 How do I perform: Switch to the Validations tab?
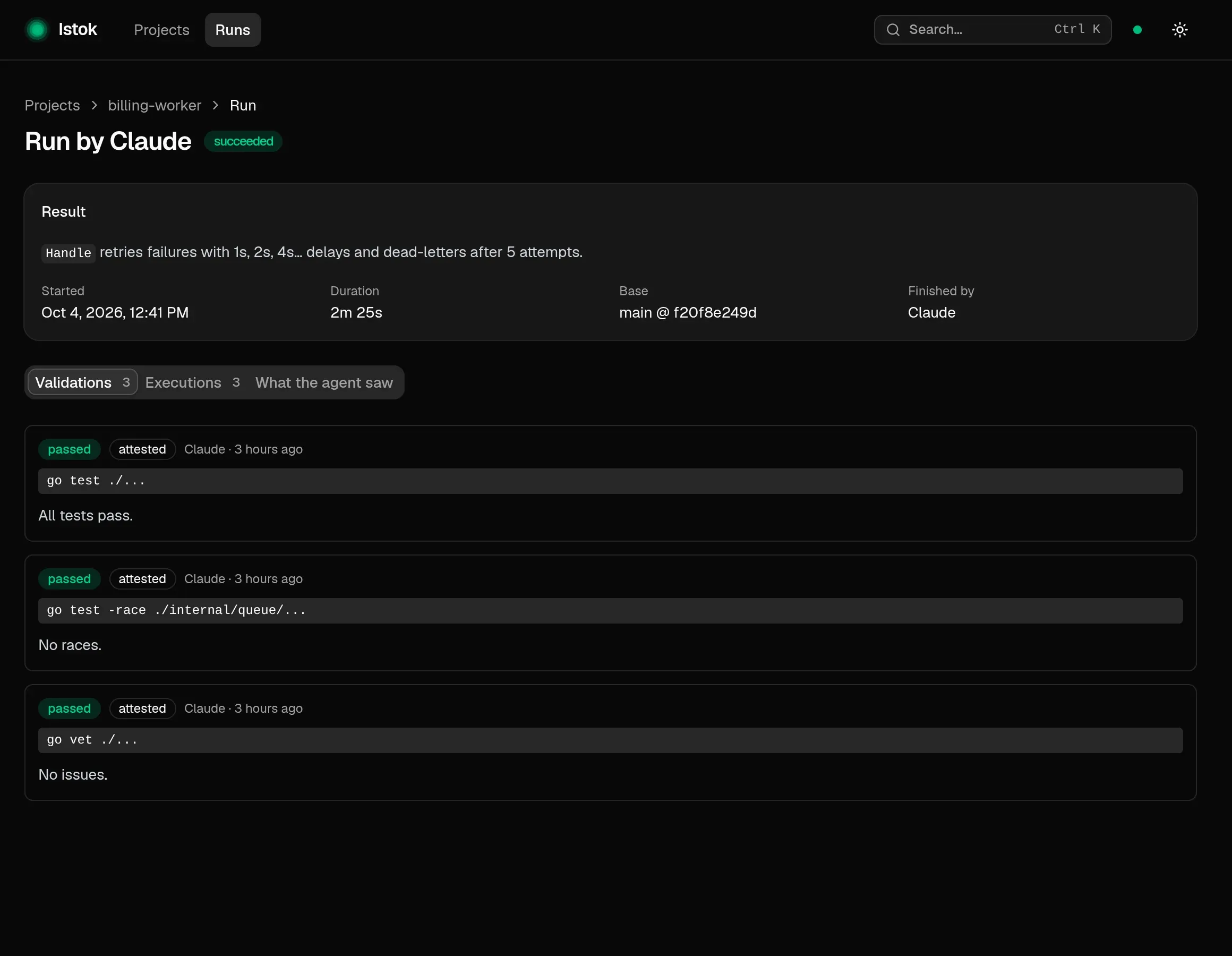point(82,382)
